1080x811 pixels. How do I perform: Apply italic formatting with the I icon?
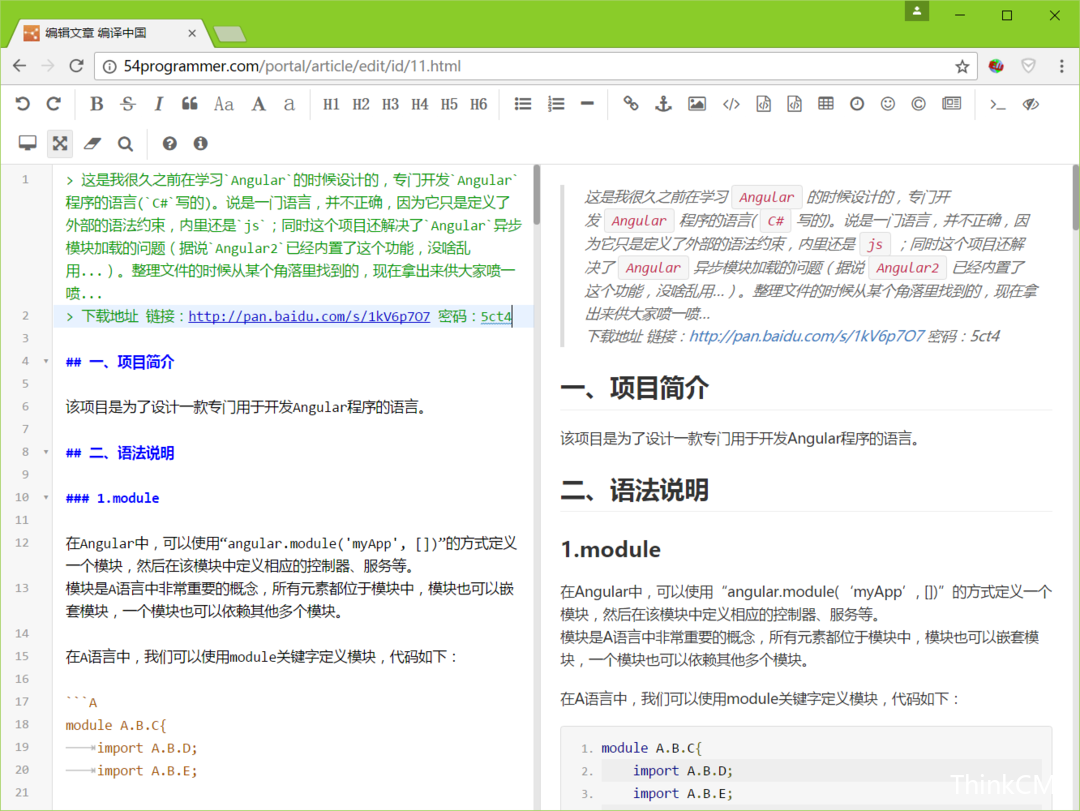[x=158, y=104]
